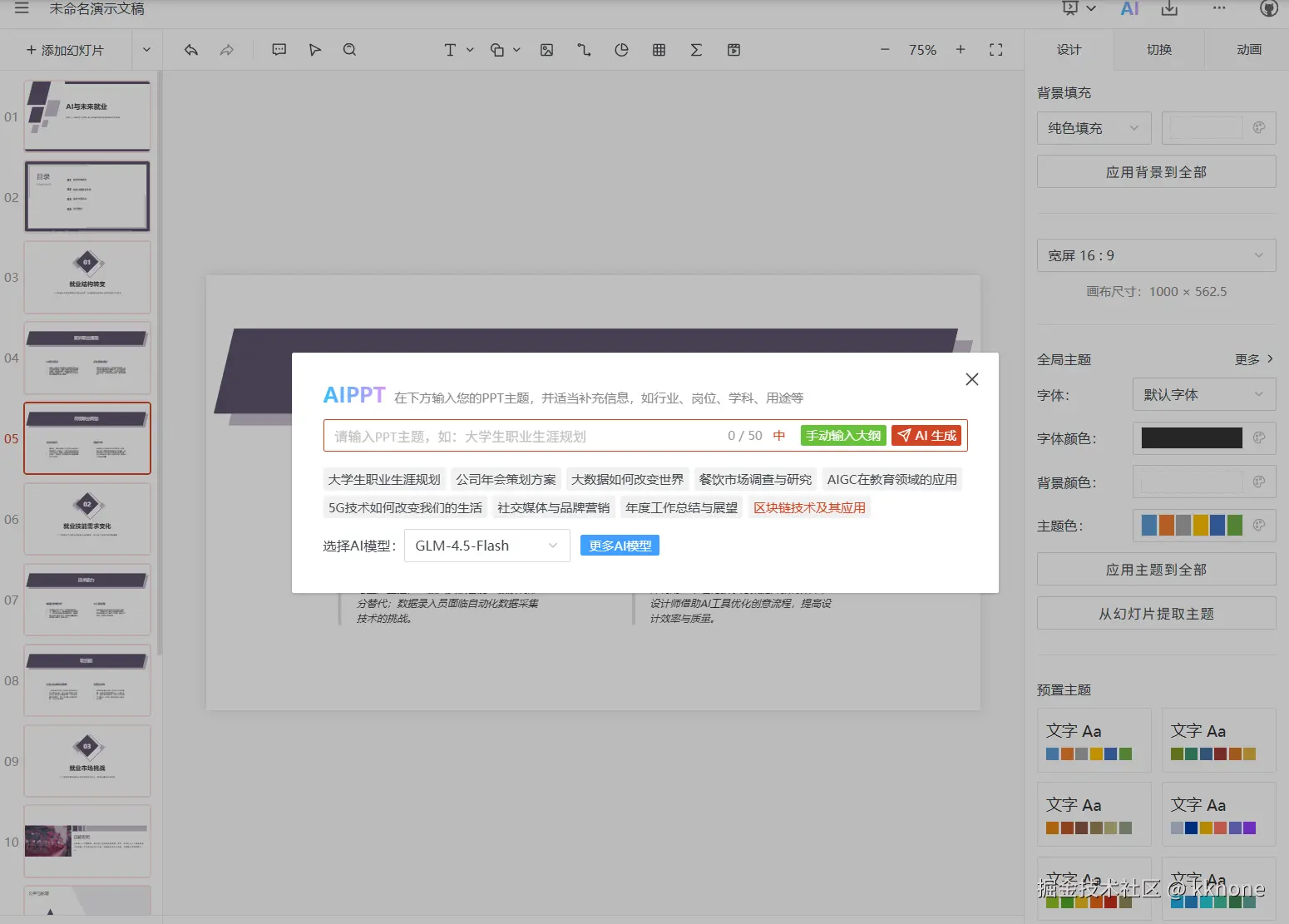Expand the 纯色填充 fill type dropdown
This screenshot has width=1289, height=924.
coord(1094,128)
